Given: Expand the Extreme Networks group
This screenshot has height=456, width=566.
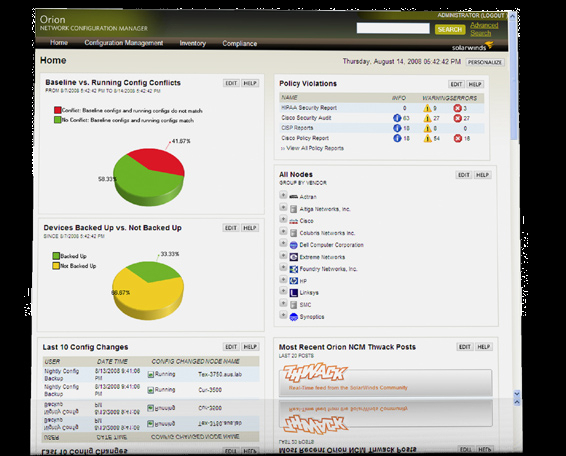Looking at the screenshot, I should coord(283,256).
